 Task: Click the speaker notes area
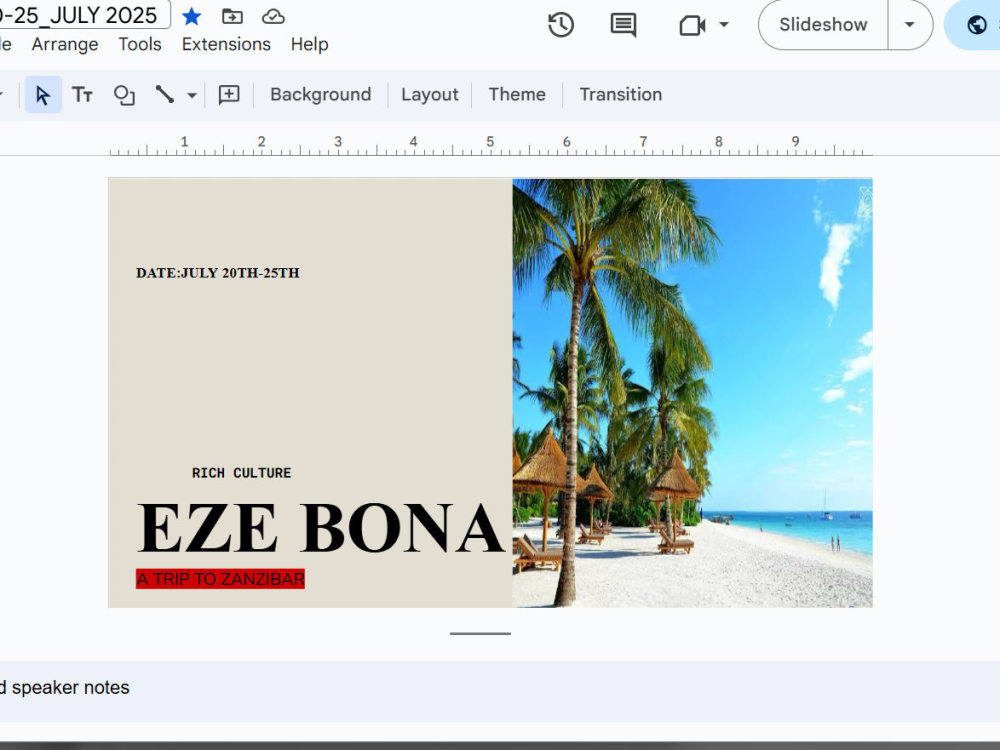(x=500, y=691)
